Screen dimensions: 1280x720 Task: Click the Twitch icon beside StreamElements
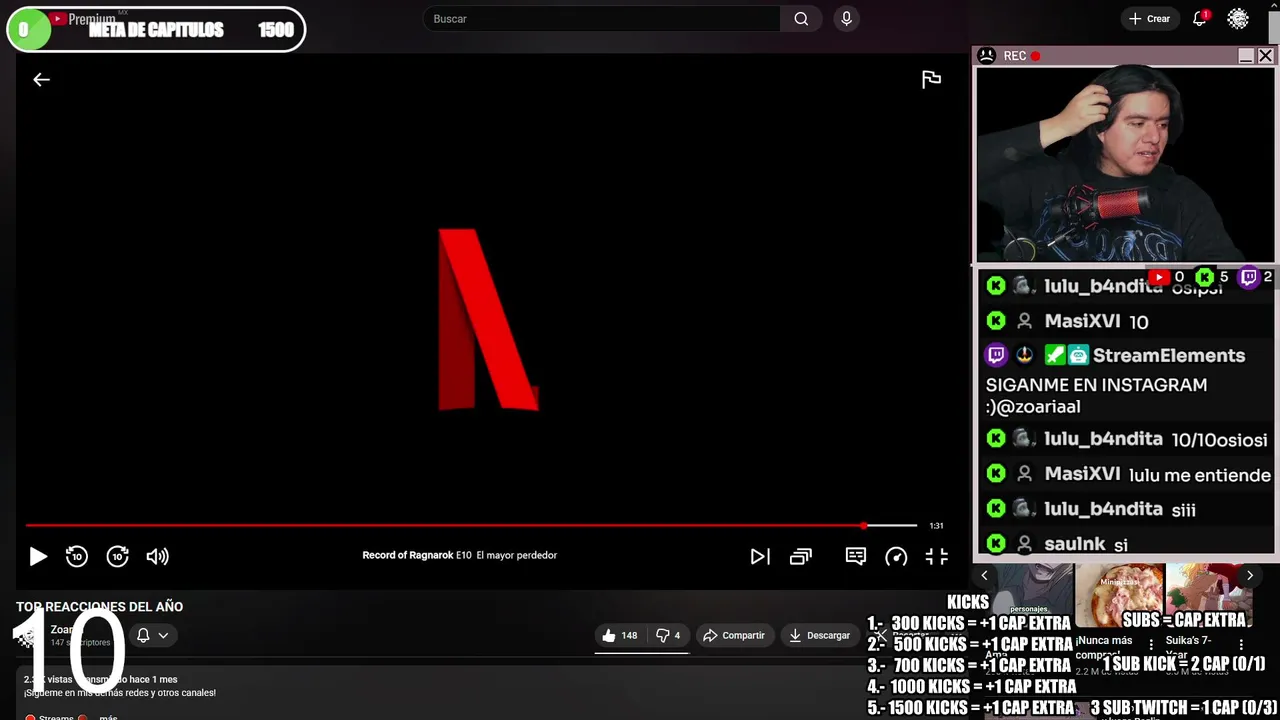(996, 355)
